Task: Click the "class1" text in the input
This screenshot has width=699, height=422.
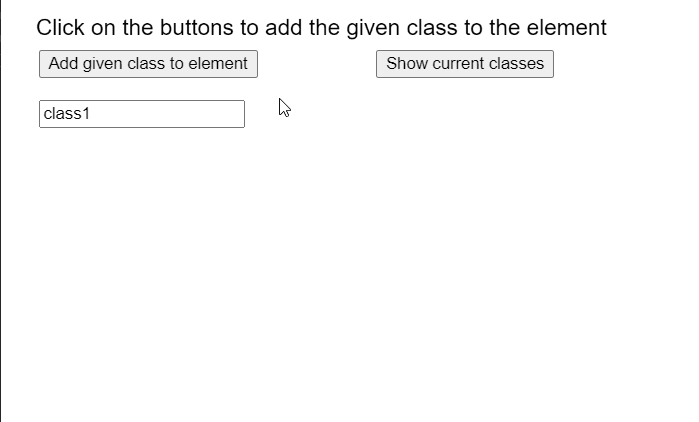Action: [x=67, y=114]
